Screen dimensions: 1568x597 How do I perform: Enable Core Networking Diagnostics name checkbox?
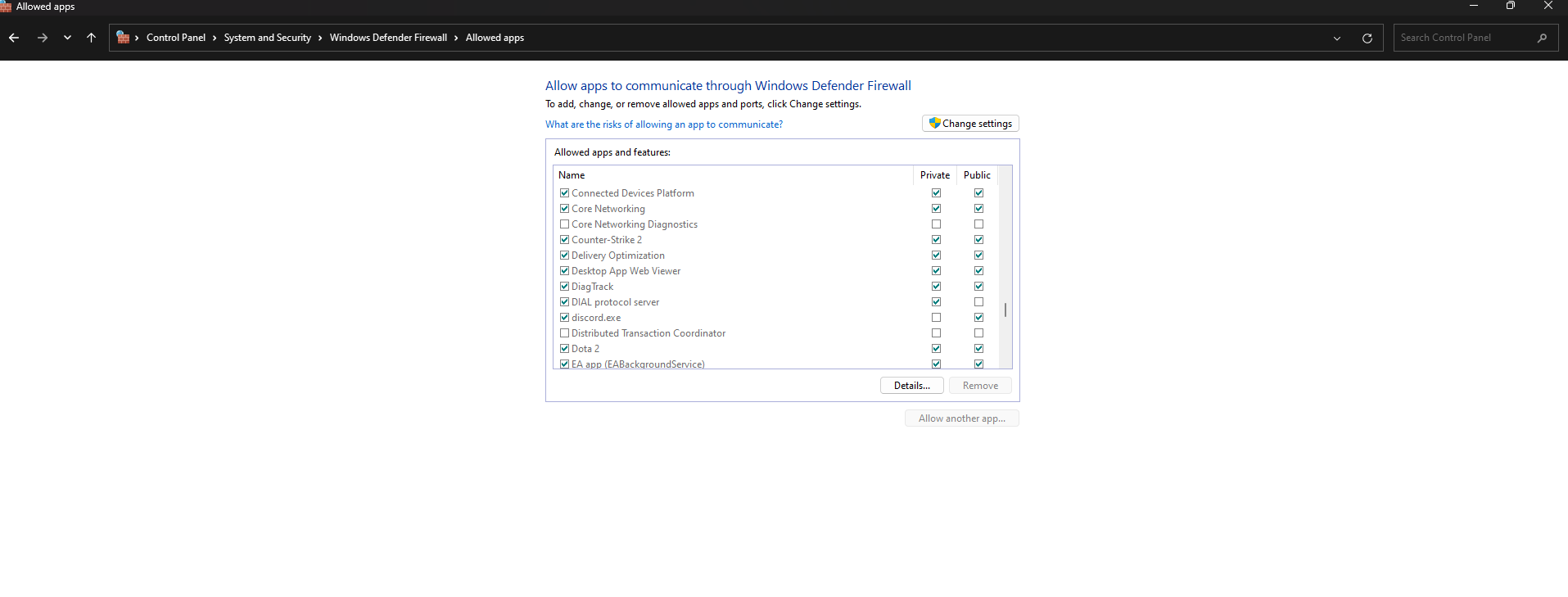click(x=564, y=224)
